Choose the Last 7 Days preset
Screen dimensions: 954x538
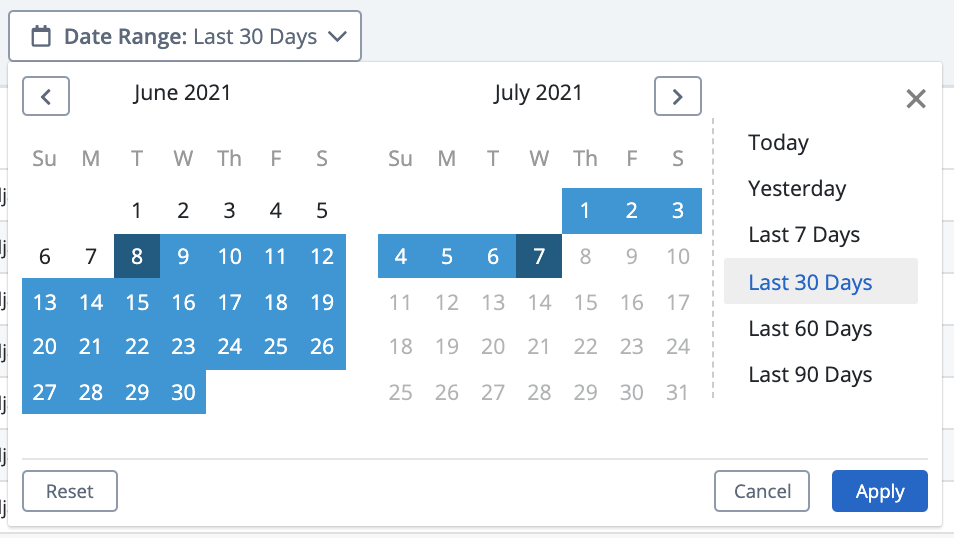804,235
